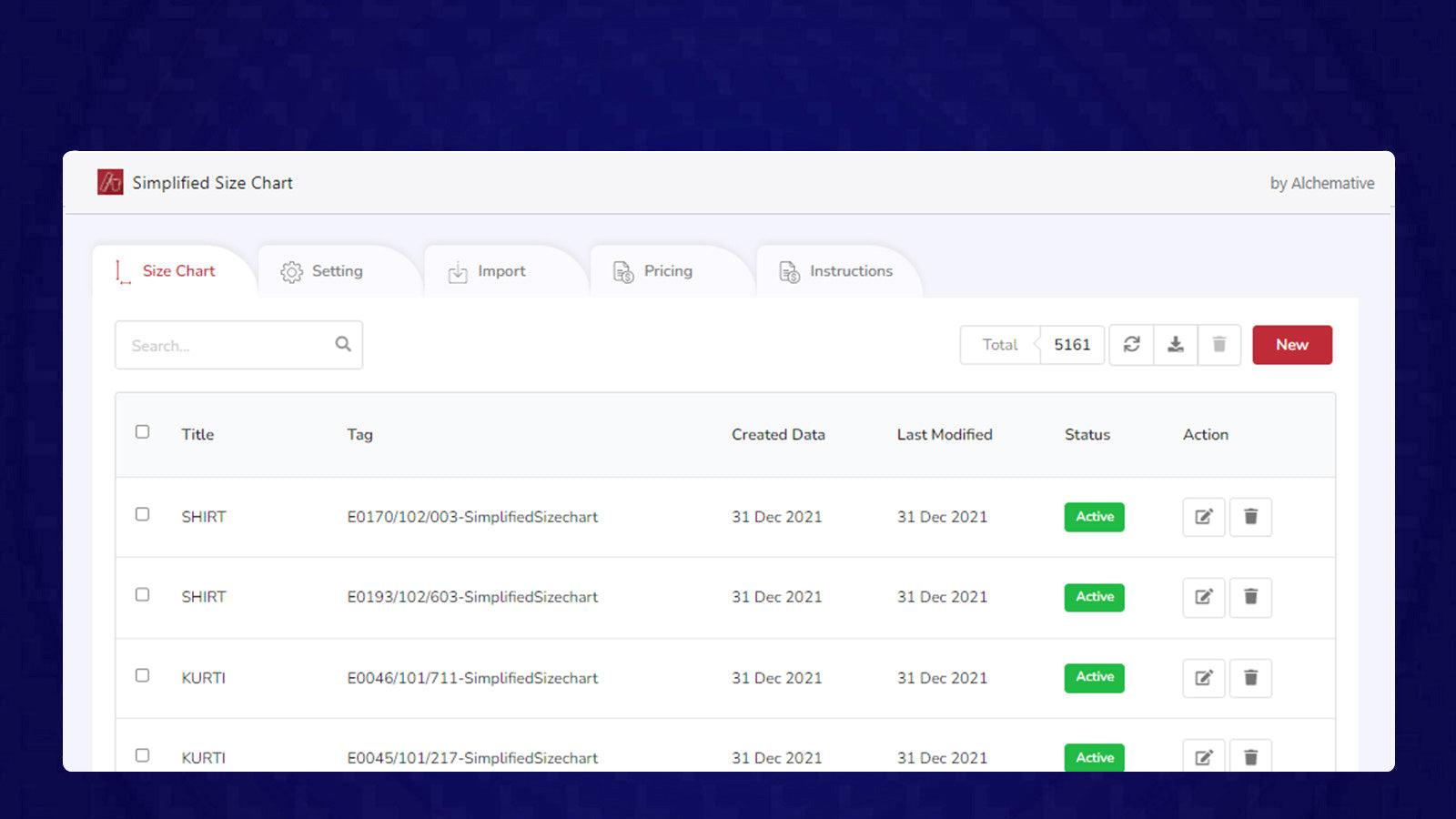1456x819 pixels.
Task: Toggle the select-all checkbox in header
Action: pos(143,432)
